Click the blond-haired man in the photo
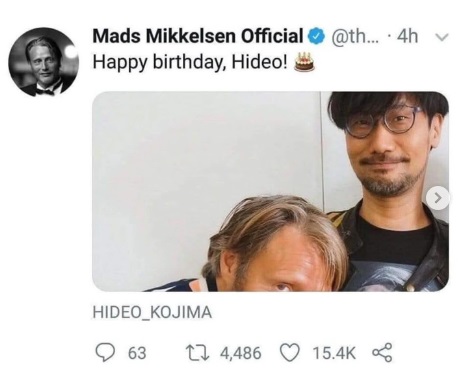The width and height of the screenshot is (458, 379). pyautogui.click(x=273, y=247)
